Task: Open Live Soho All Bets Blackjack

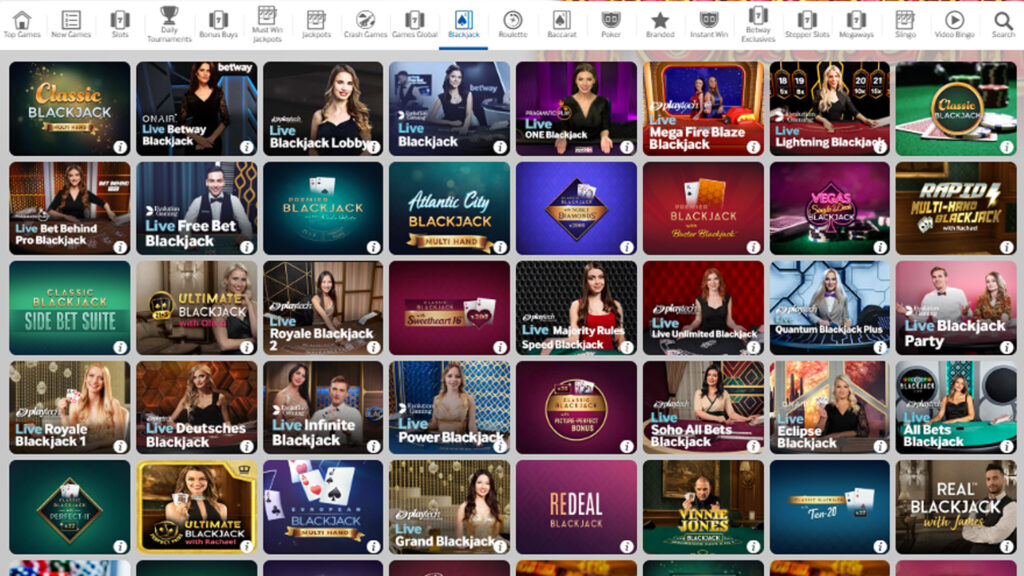Action: [703, 408]
